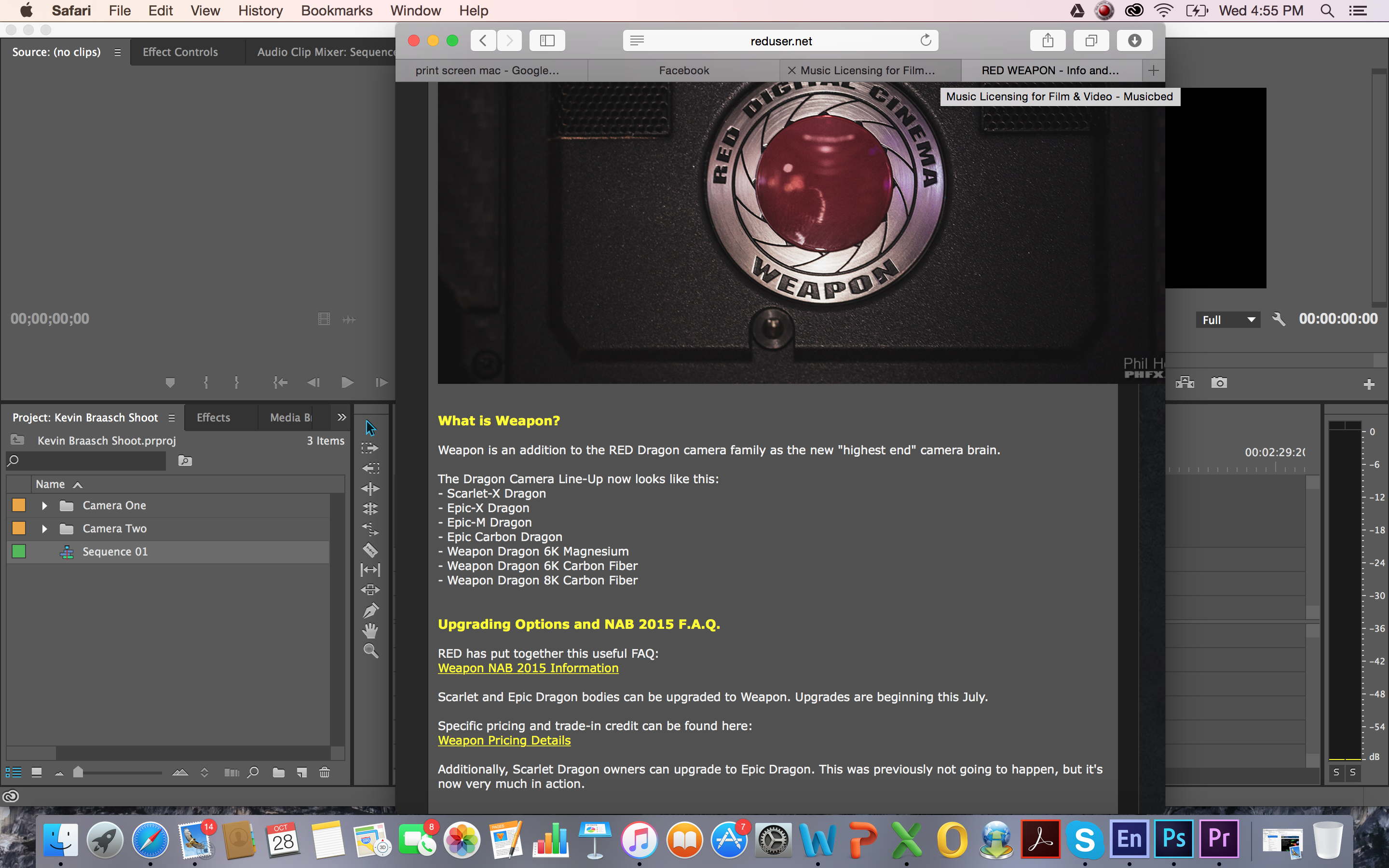Open Weapon NAB 2015 Information link

tap(528, 668)
